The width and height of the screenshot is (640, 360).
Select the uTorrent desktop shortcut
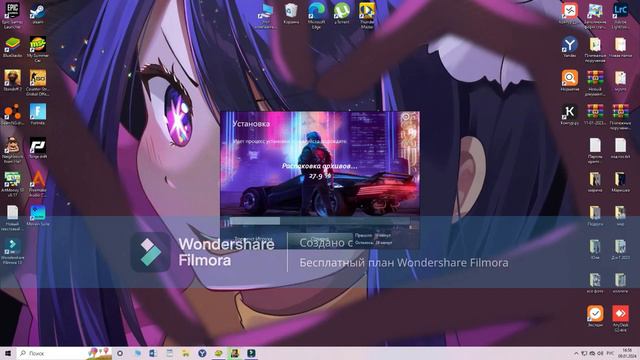[x=342, y=13]
